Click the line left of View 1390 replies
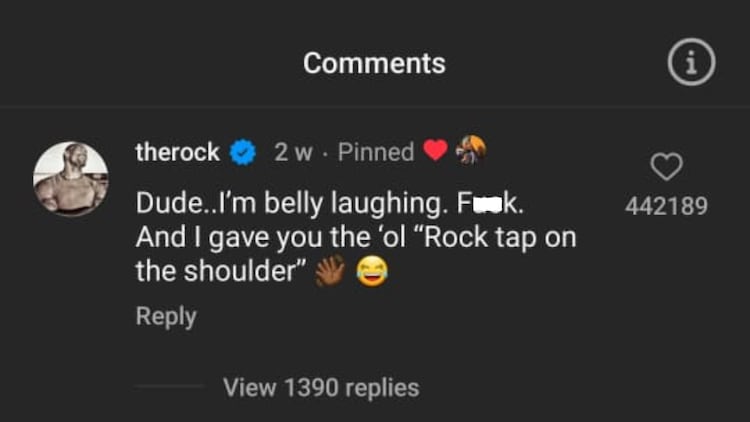Image resolution: width=750 pixels, height=422 pixels. (x=169, y=386)
